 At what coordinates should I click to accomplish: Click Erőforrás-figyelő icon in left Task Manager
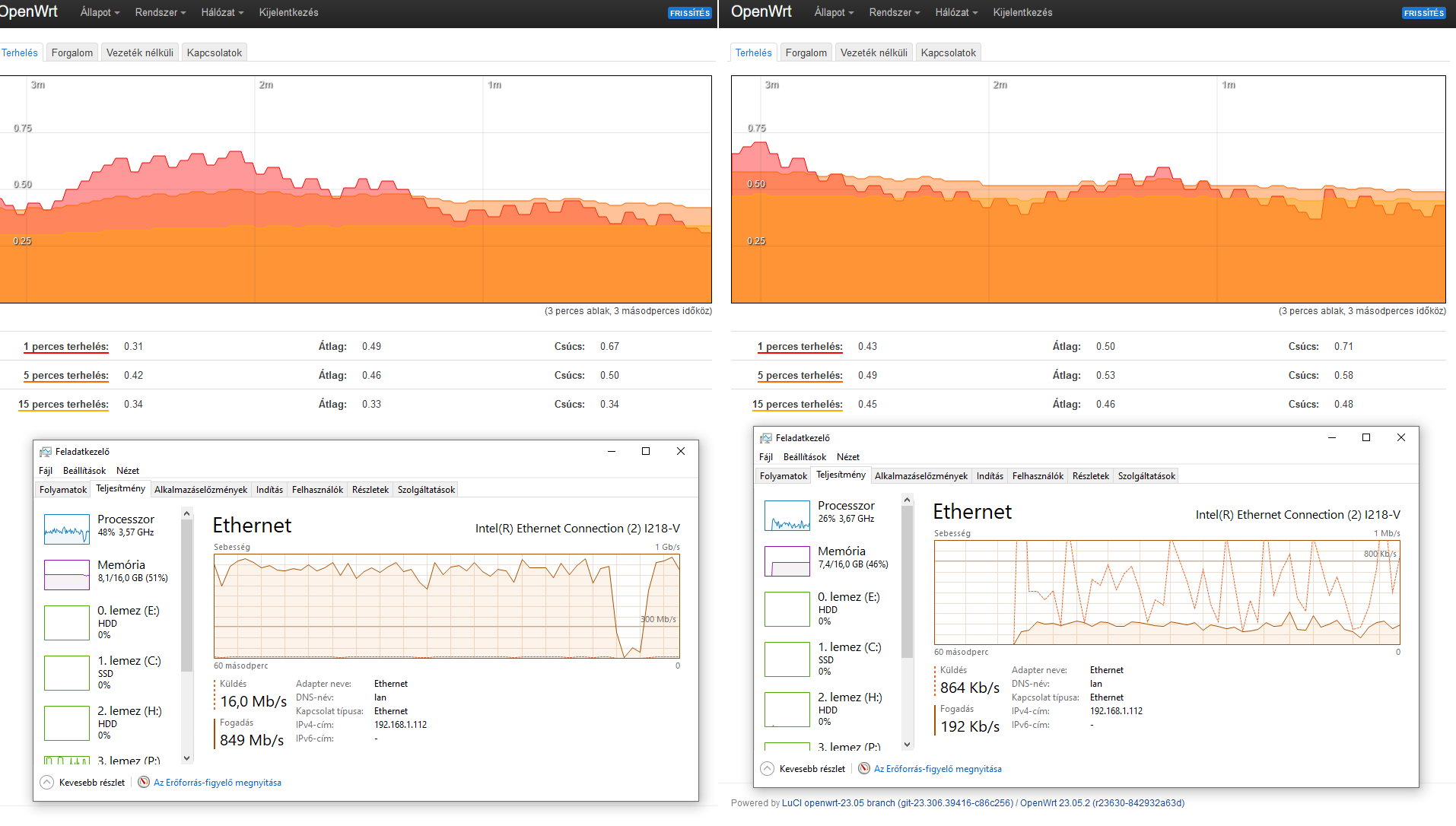pos(144,782)
